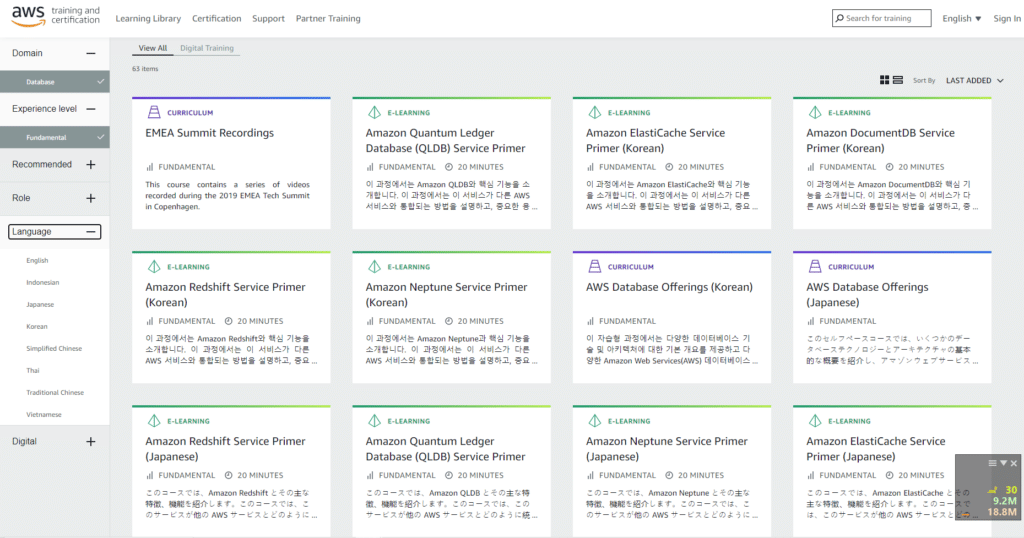This screenshot has width=1024, height=538.
Task: Click curriculum icon on EMEA Summit Recordings
Action: click(x=153, y=113)
